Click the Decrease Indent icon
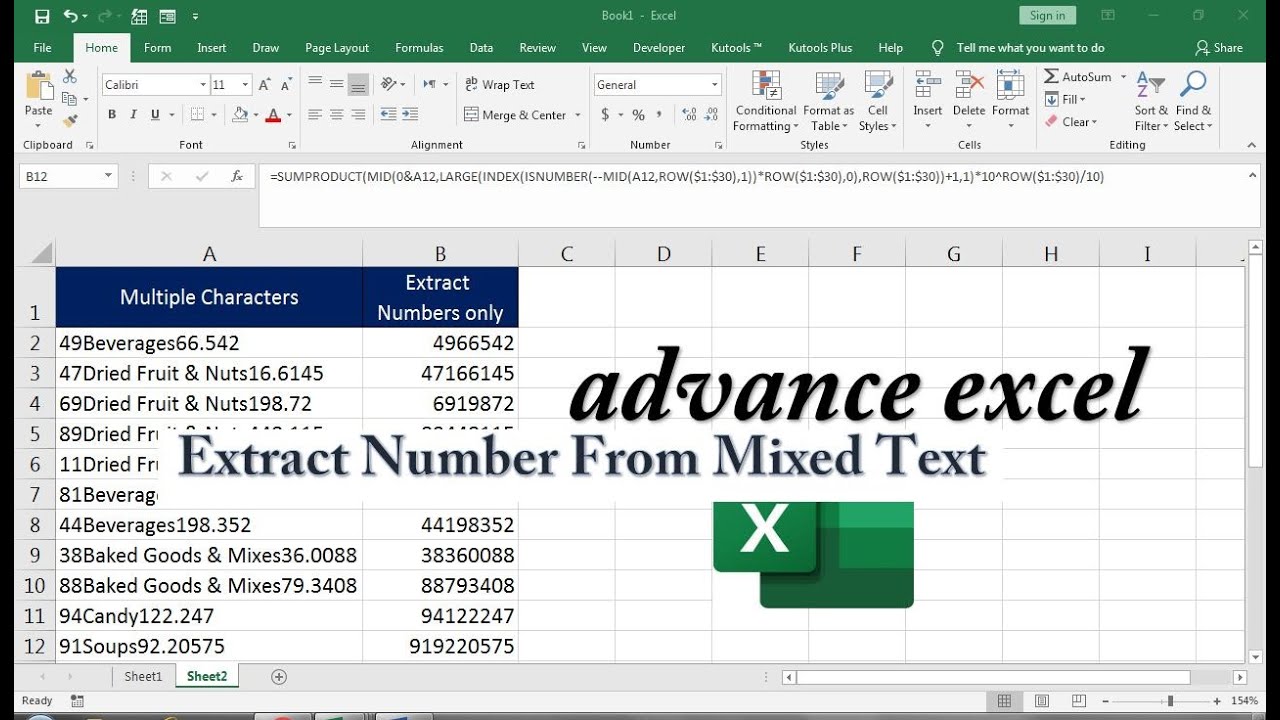The width and height of the screenshot is (1280, 720). click(x=388, y=115)
